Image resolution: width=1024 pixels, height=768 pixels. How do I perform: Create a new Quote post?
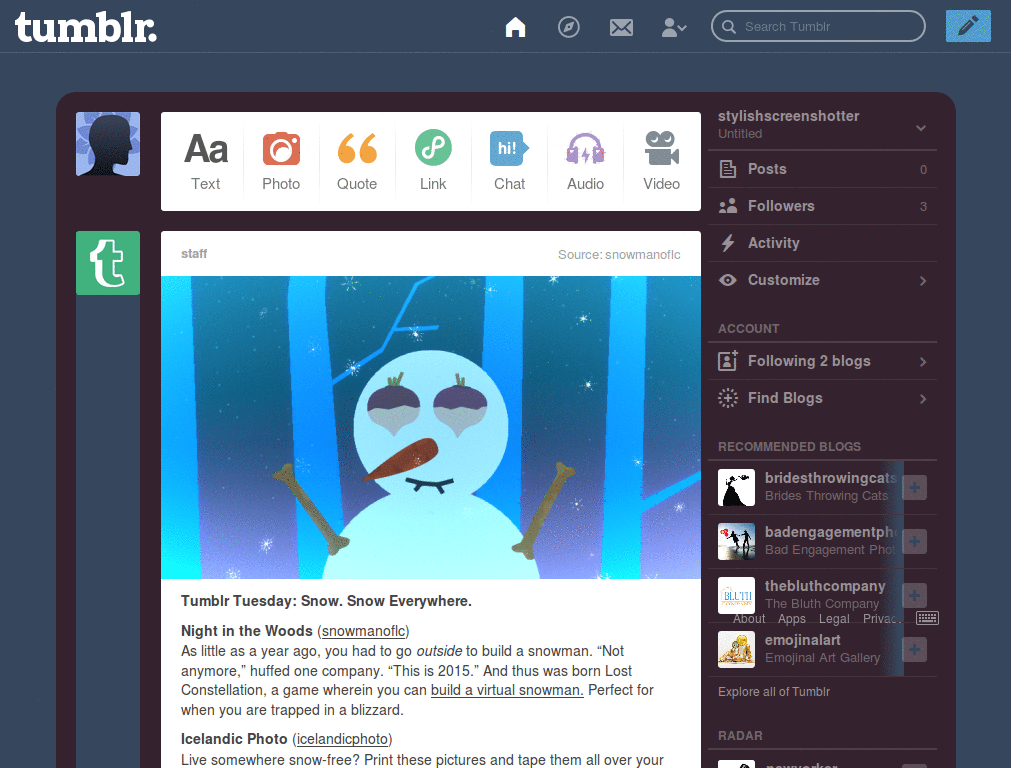pos(357,161)
